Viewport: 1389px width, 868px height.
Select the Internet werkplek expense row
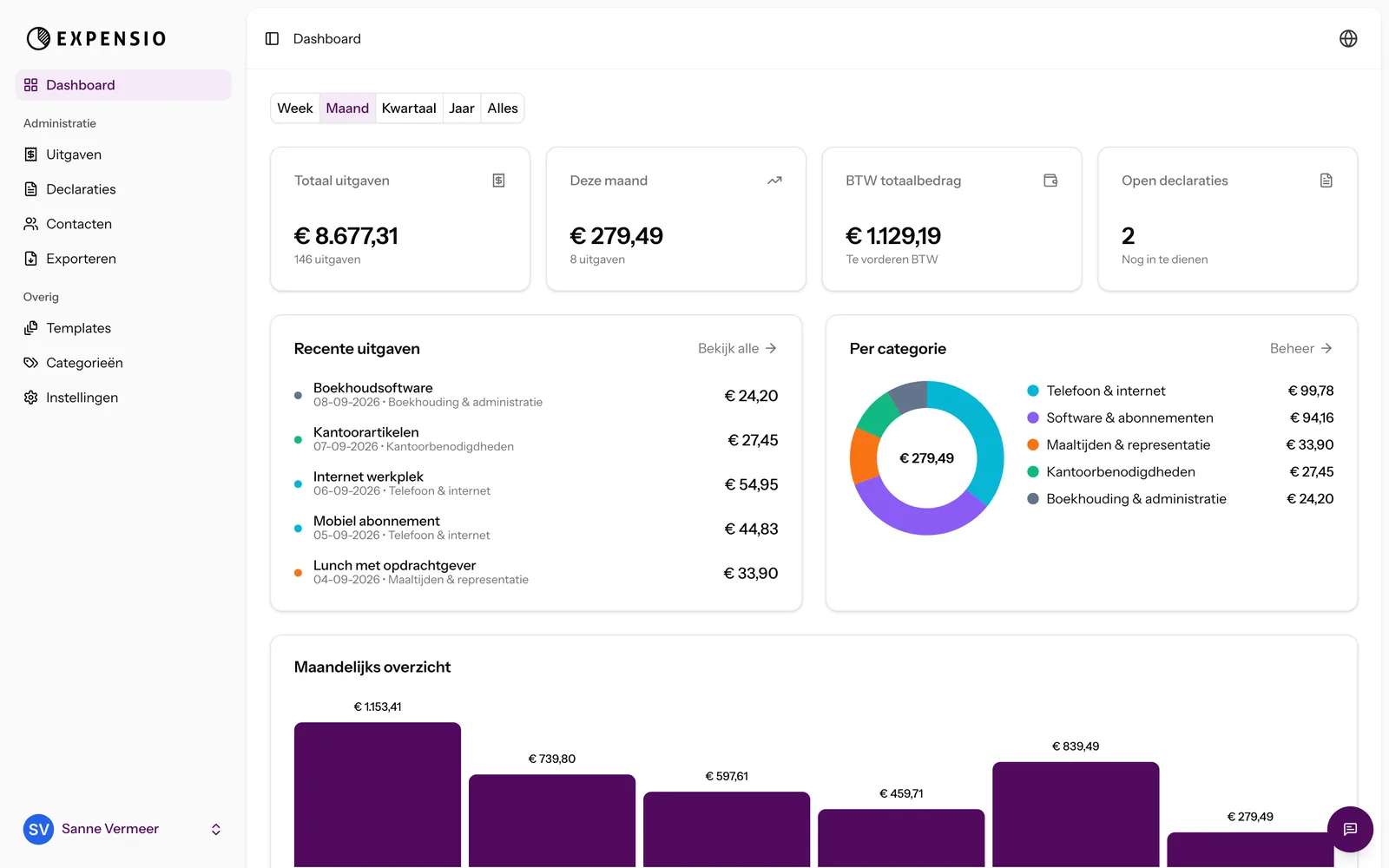[x=536, y=483]
